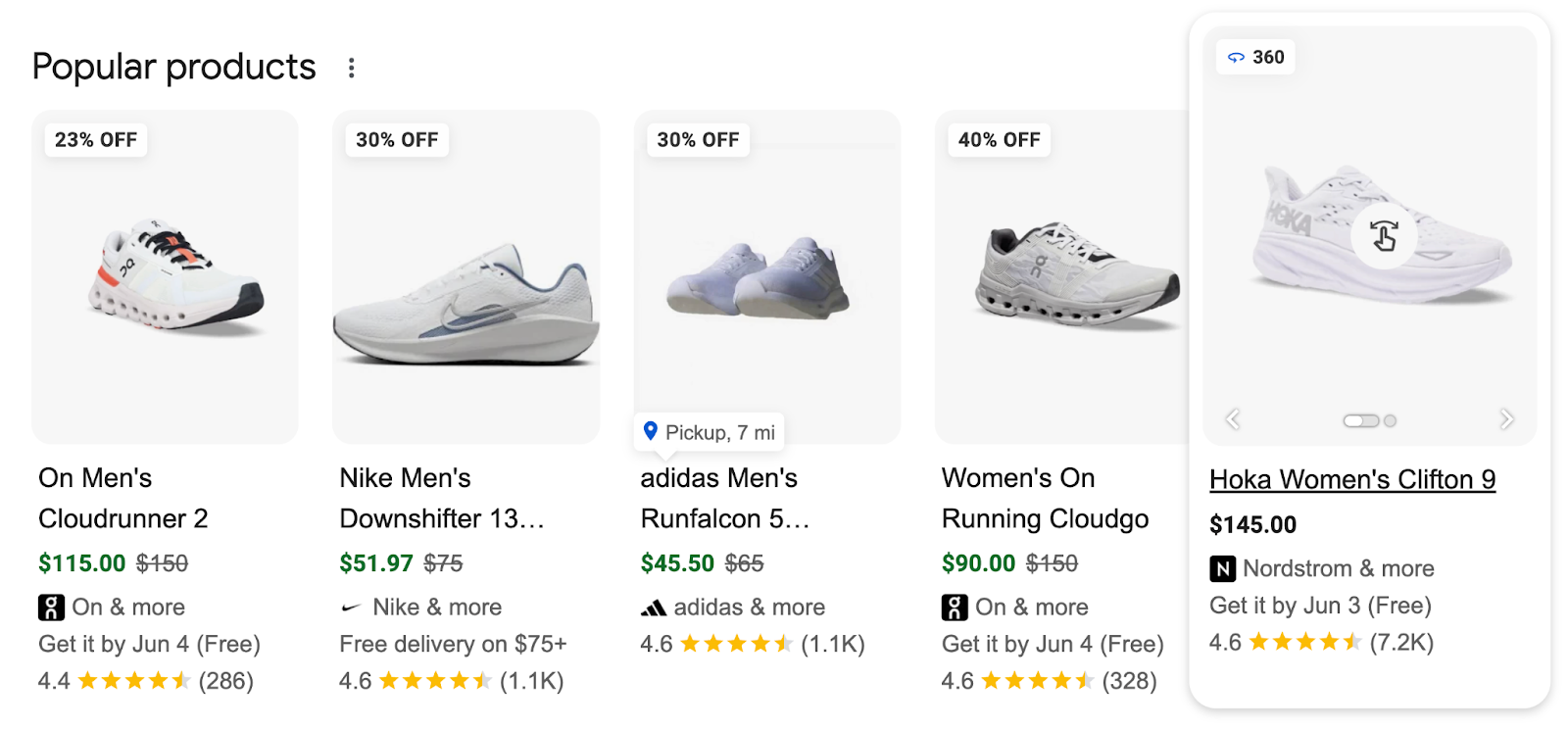This screenshot has width=1568, height=730.
Task: Click the pill-shaped carousel position indicator
Action: pos(1361,419)
